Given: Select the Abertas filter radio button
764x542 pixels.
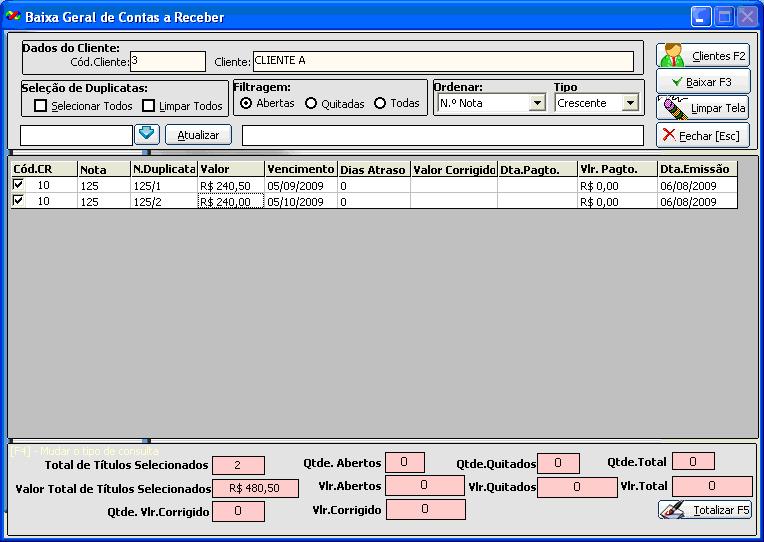Looking at the screenshot, I should (x=246, y=103).
